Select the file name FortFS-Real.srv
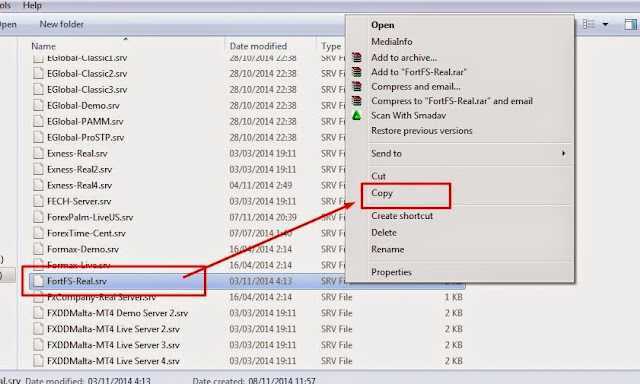640x384 pixels. click(x=77, y=281)
